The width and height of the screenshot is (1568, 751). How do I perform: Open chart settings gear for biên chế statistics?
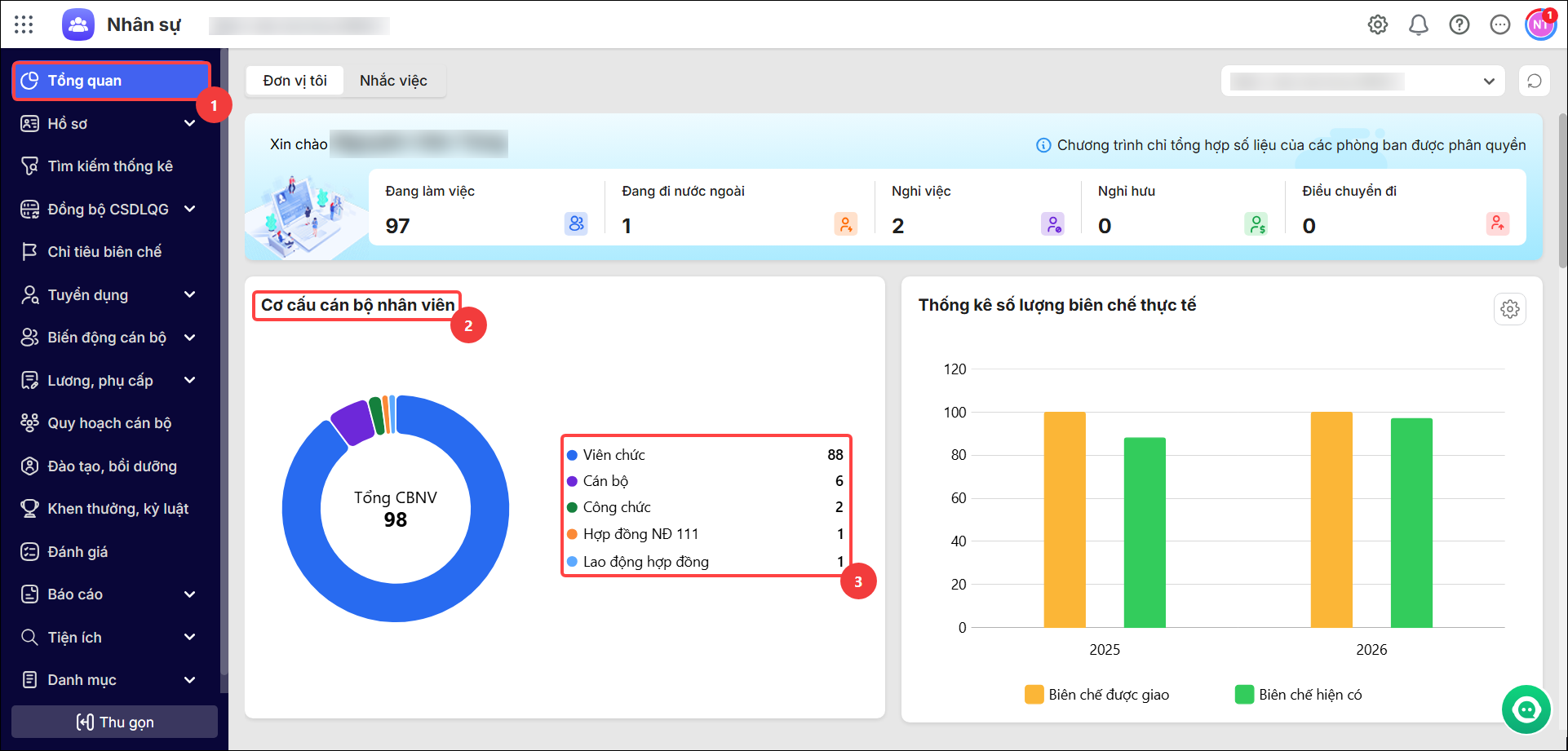[x=1510, y=309]
